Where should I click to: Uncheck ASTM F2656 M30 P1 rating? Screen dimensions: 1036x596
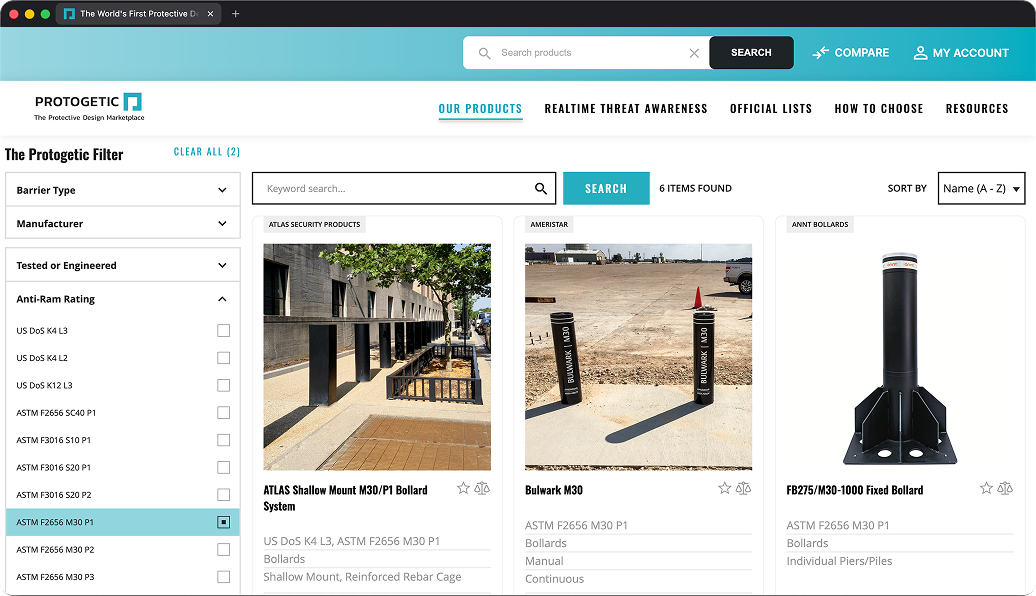(223, 522)
